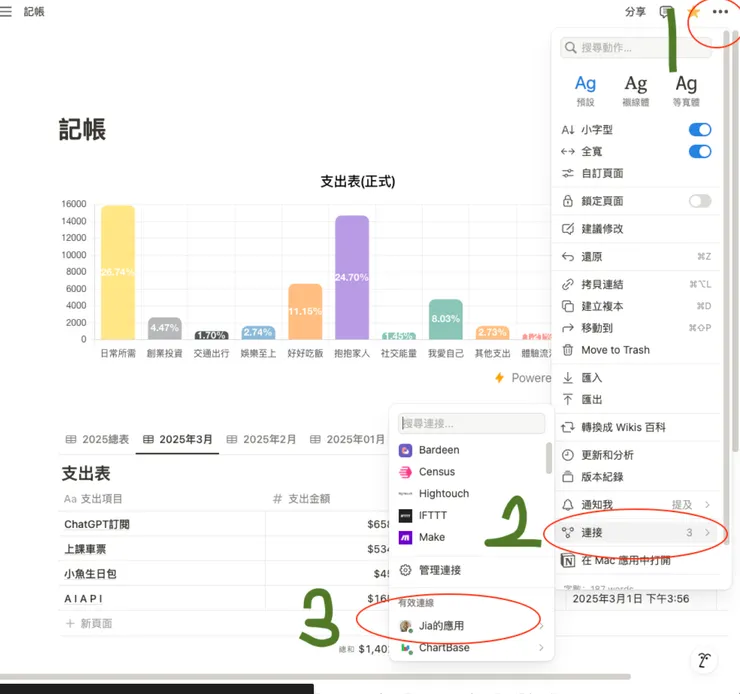The width and height of the screenshot is (740, 694).
Task: Click the Powered by link under chart
Action: click(x=523, y=378)
